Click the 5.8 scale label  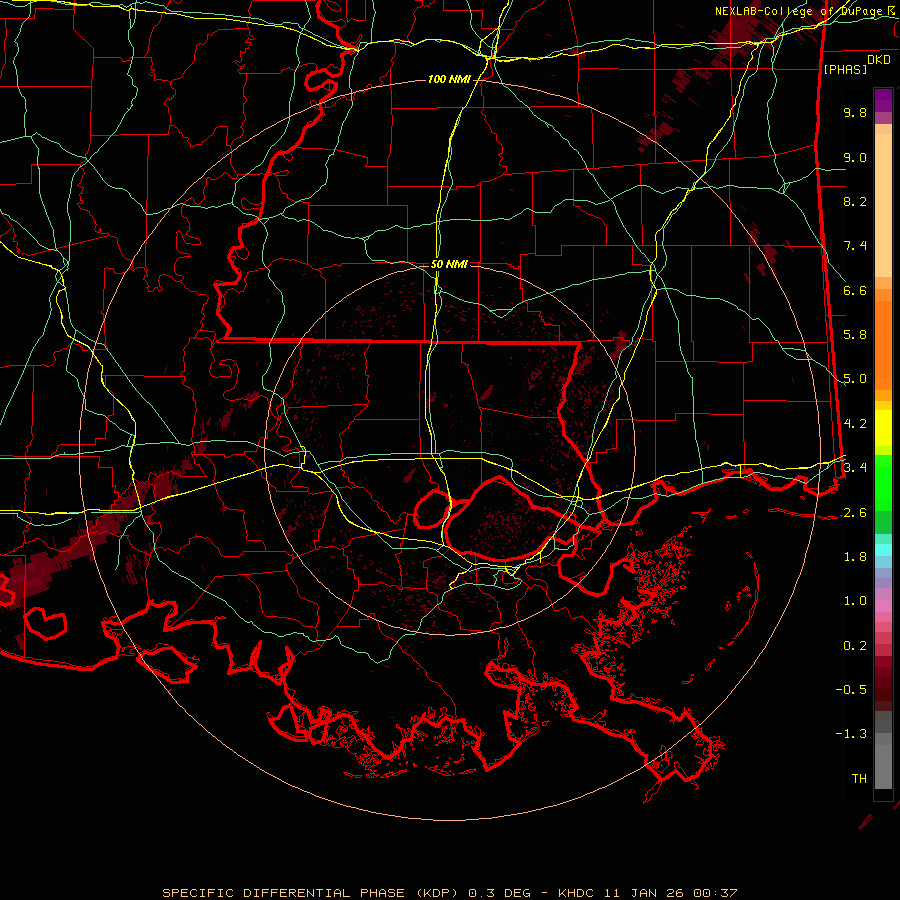855,335
